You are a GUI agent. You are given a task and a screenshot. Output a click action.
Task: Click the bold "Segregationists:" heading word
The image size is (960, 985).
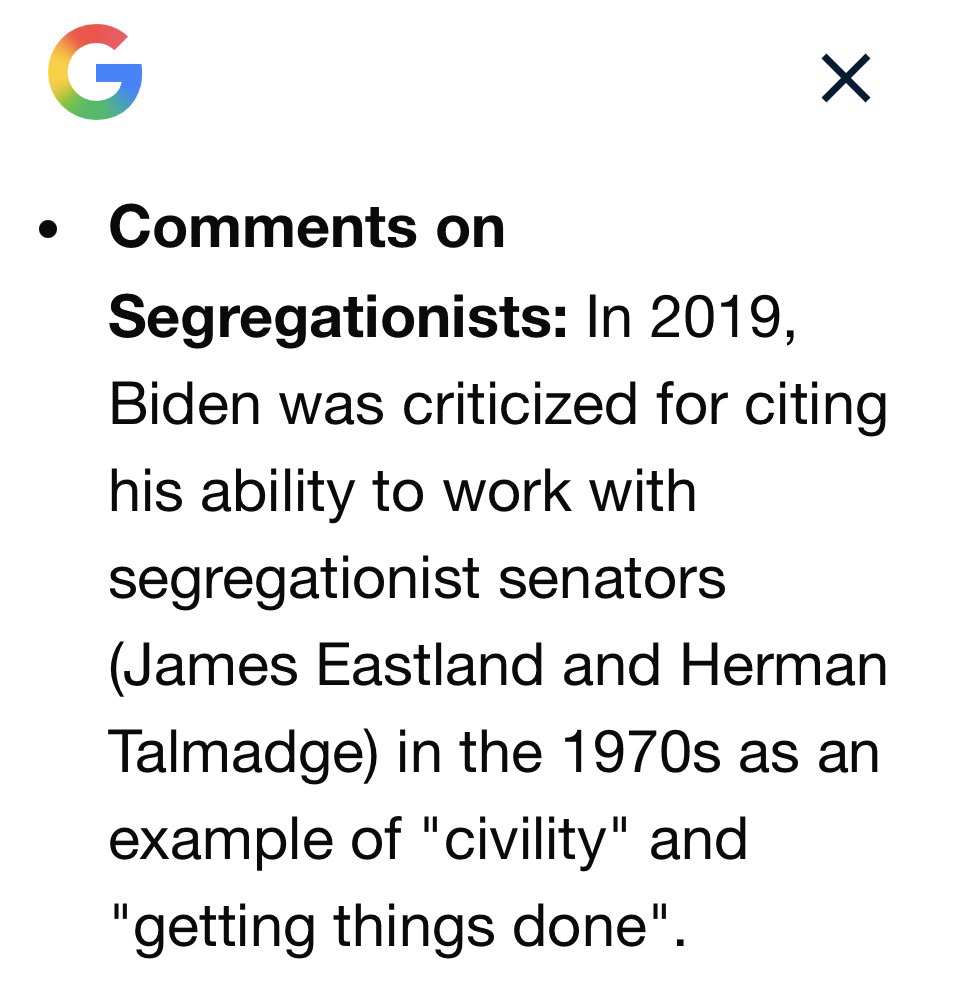pos(338,317)
